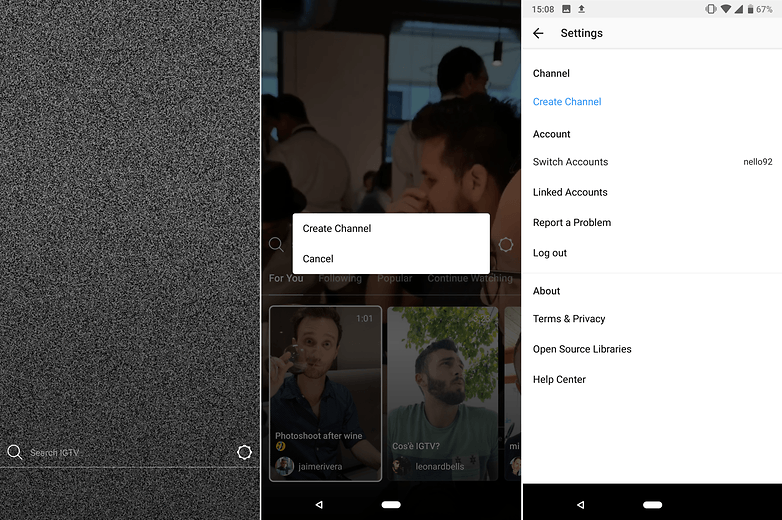Tap the image notification icon in the status bar

(x=566, y=9)
